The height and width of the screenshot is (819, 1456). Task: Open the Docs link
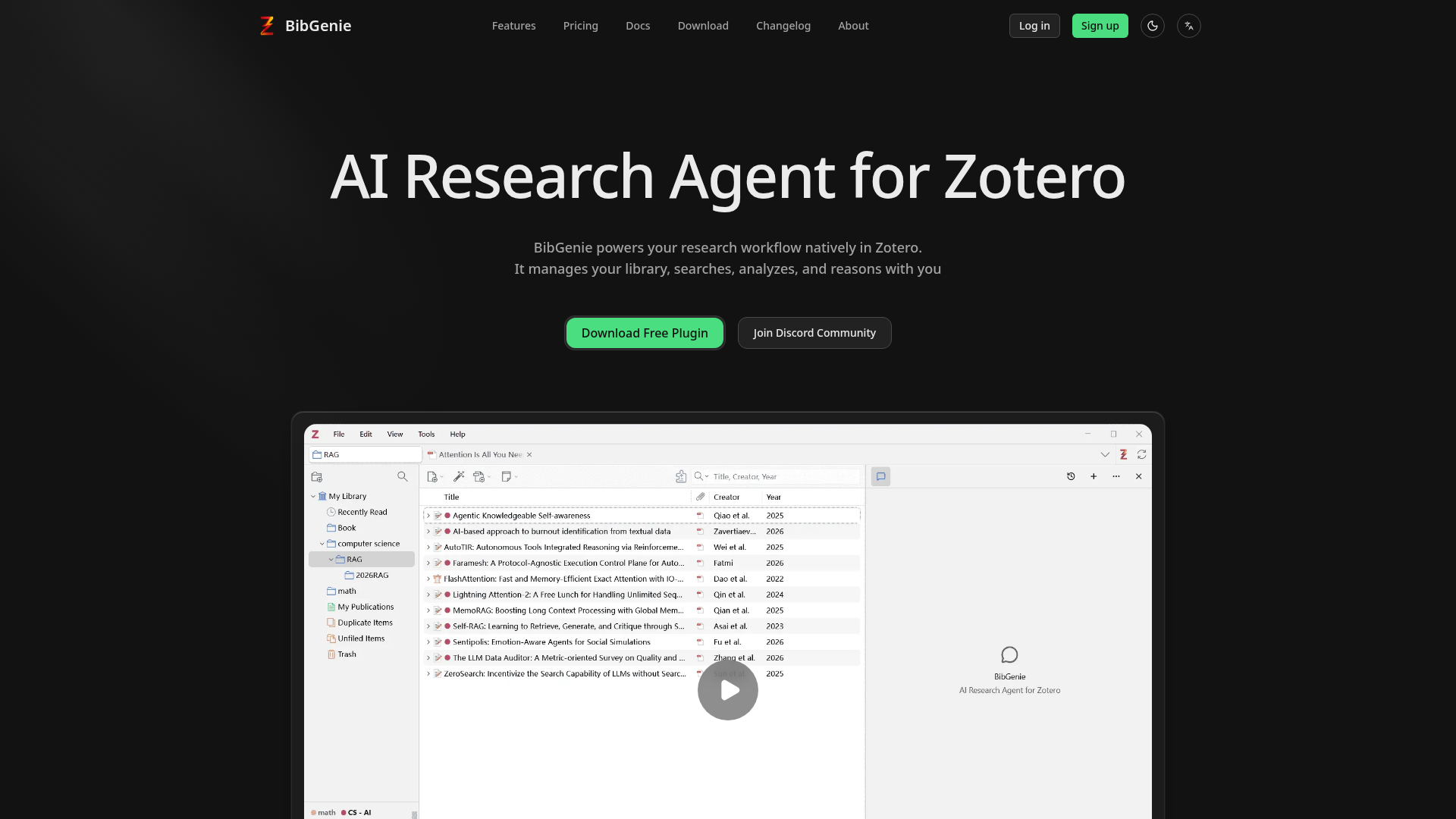[x=638, y=26]
